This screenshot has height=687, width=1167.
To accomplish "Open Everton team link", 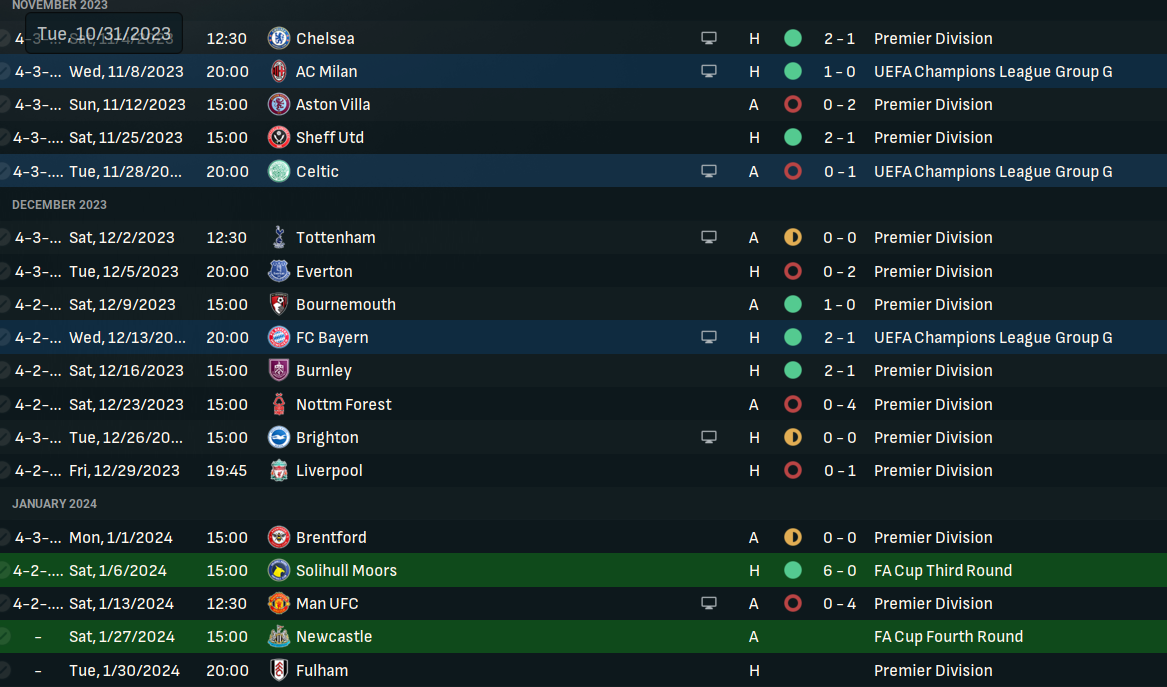I will click(324, 271).
